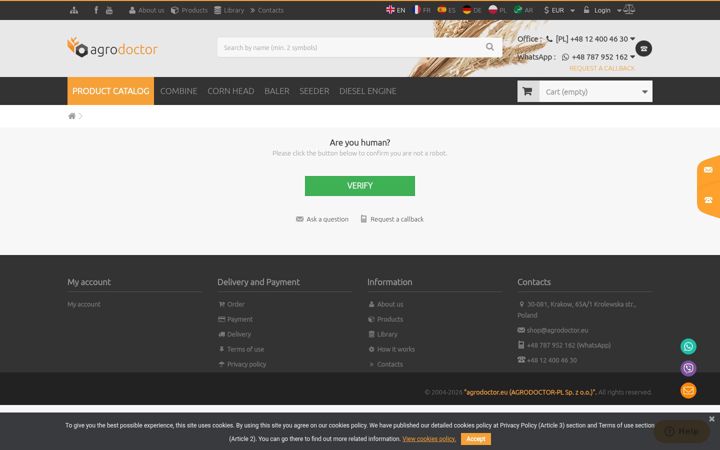Click footer phone +48 12 400 46 30
The image size is (720, 450).
tap(547, 360)
